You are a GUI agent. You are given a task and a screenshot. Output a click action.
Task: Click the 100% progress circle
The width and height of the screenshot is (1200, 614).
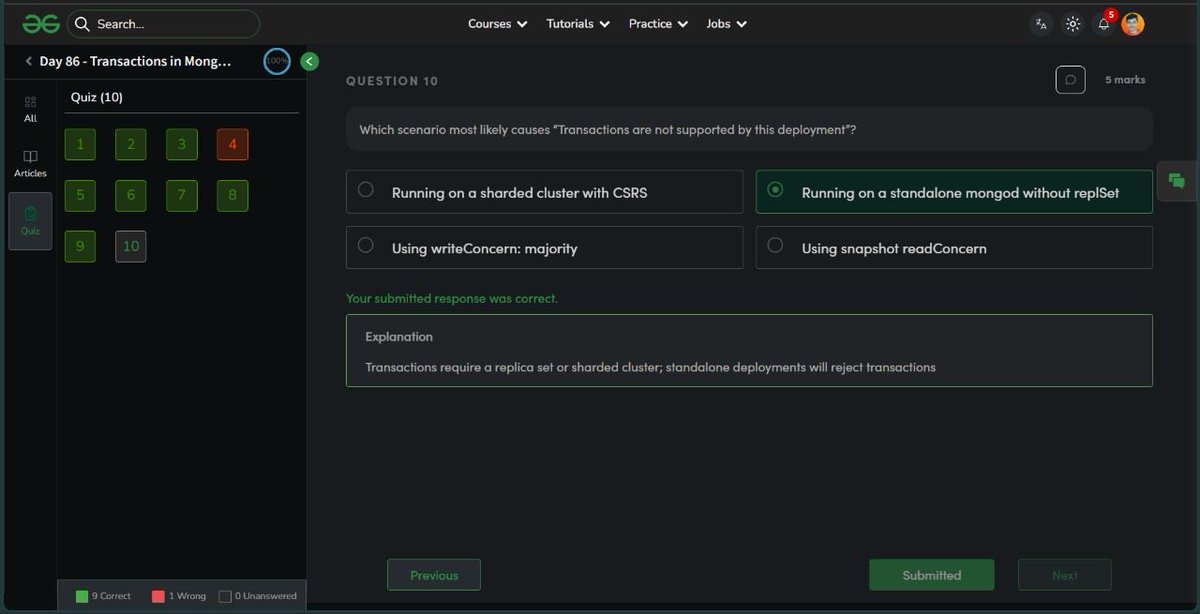[277, 61]
